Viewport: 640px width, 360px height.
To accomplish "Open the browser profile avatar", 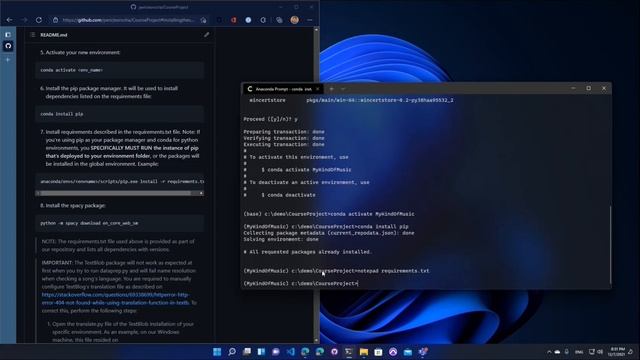I will (x=294, y=20).
